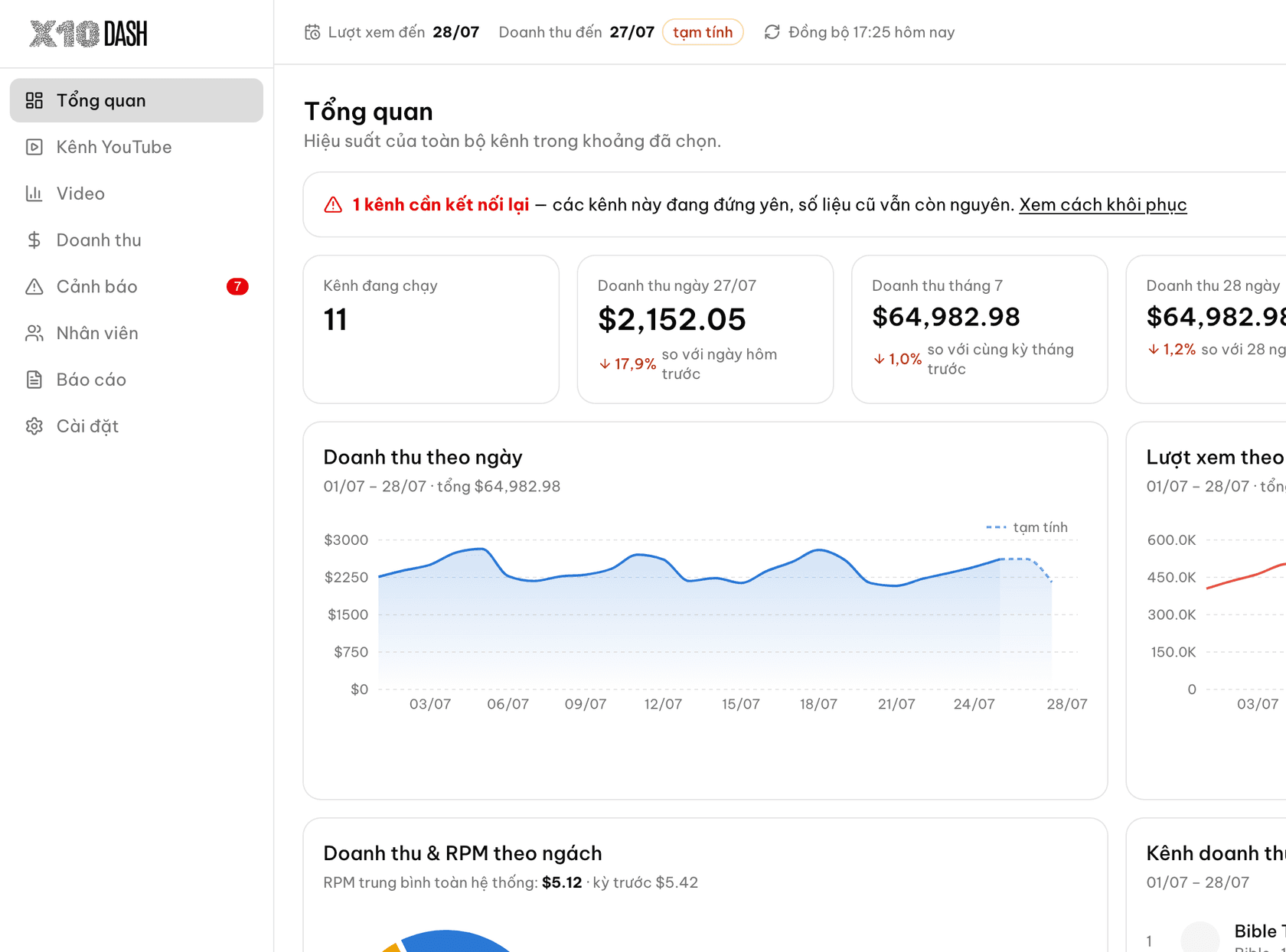Click the sync refresh icon
Screen dimensions: 1286x952
tap(772, 32)
